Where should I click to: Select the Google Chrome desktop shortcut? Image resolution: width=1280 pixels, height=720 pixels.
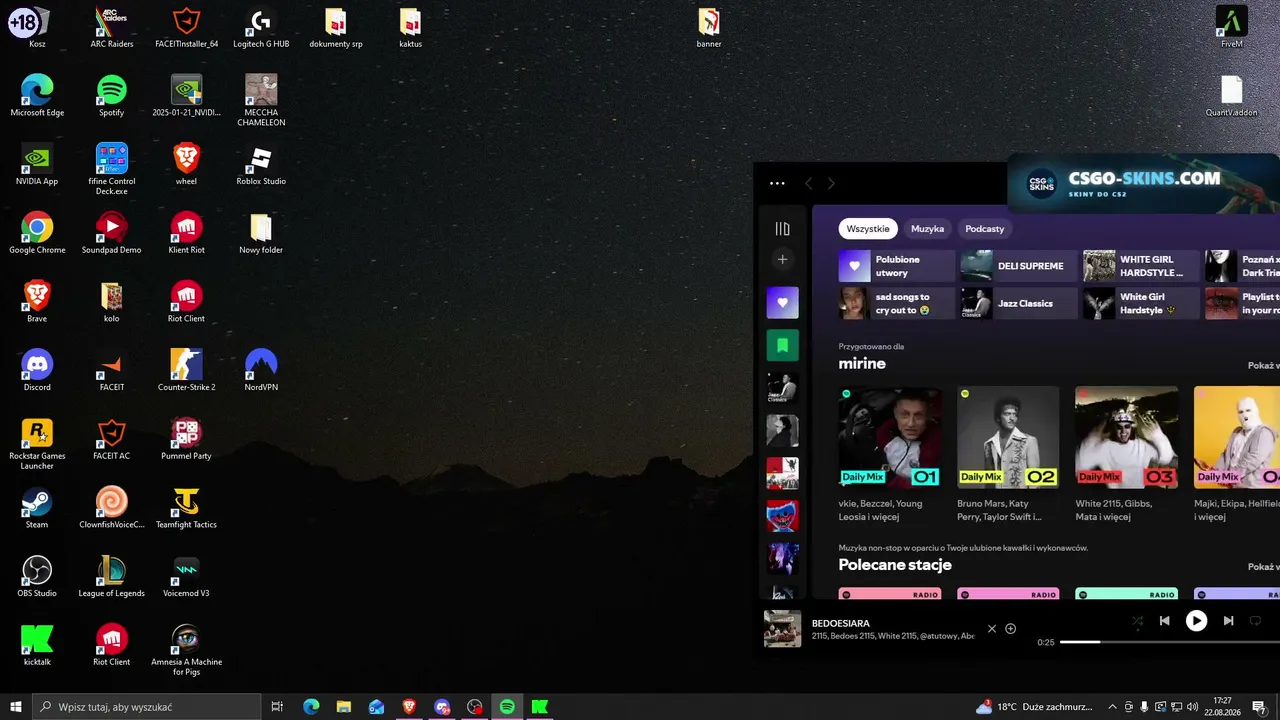point(37,233)
